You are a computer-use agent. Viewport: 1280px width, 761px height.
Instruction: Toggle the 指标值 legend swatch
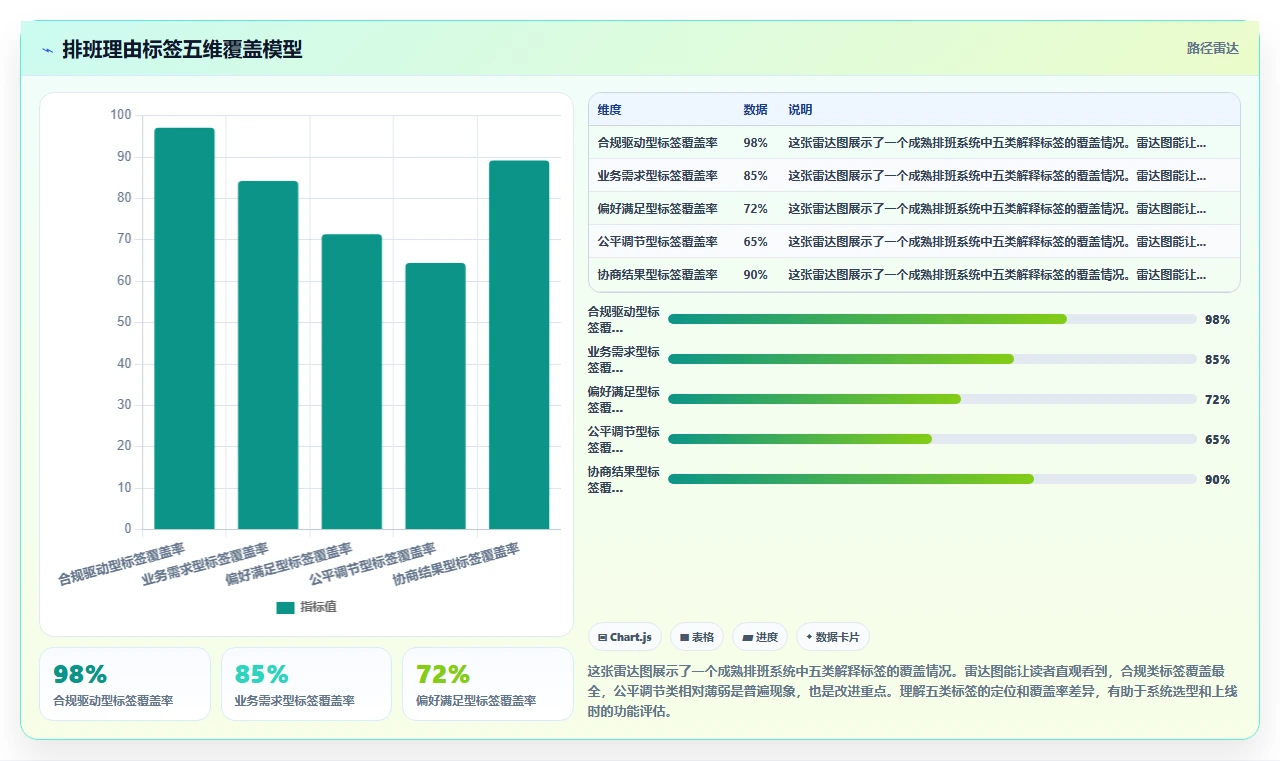(286, 607)
